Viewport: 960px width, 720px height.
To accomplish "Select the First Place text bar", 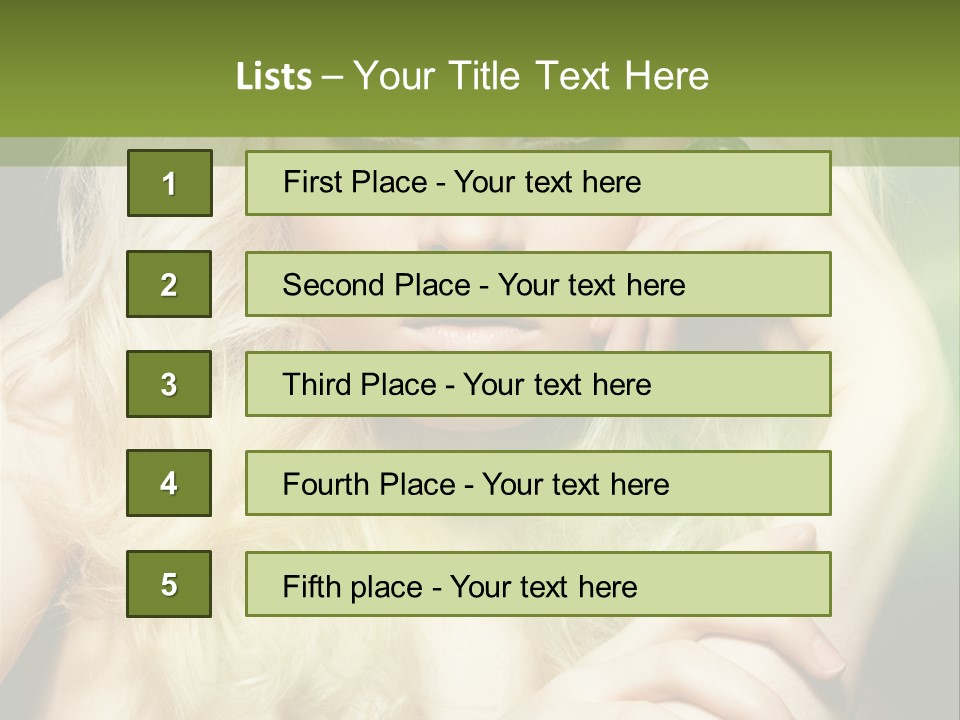I will click(538, 183).
